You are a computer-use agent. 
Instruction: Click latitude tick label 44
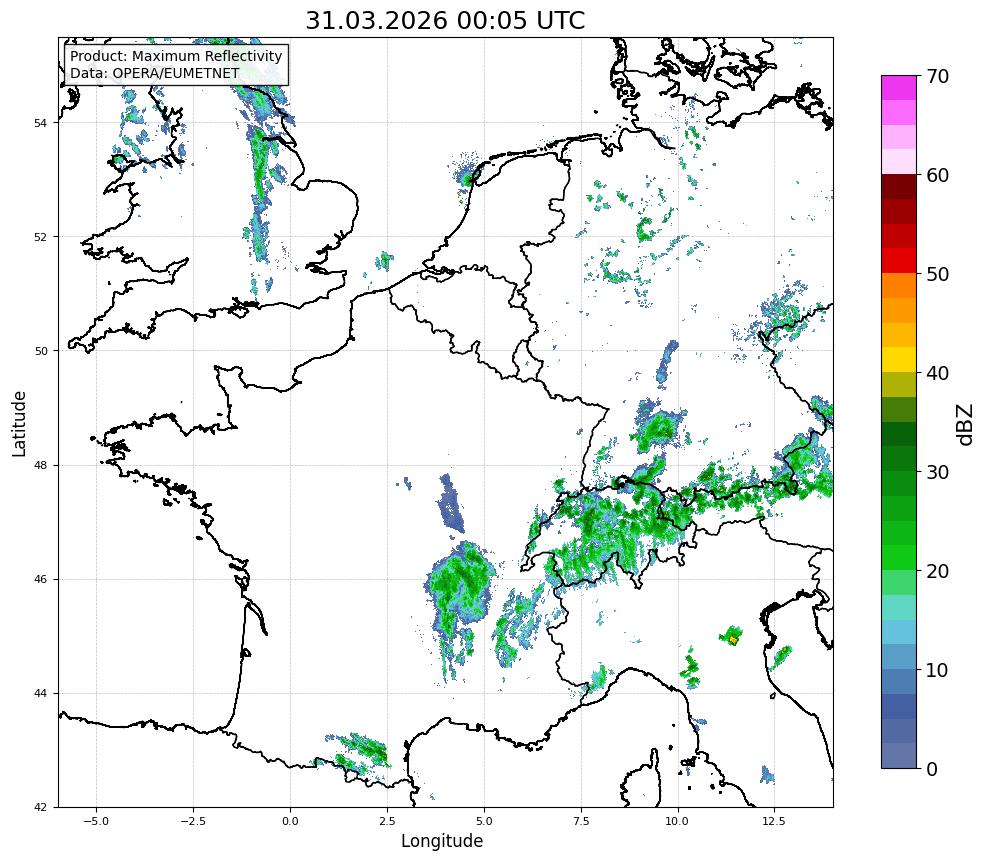coord(40,694)
